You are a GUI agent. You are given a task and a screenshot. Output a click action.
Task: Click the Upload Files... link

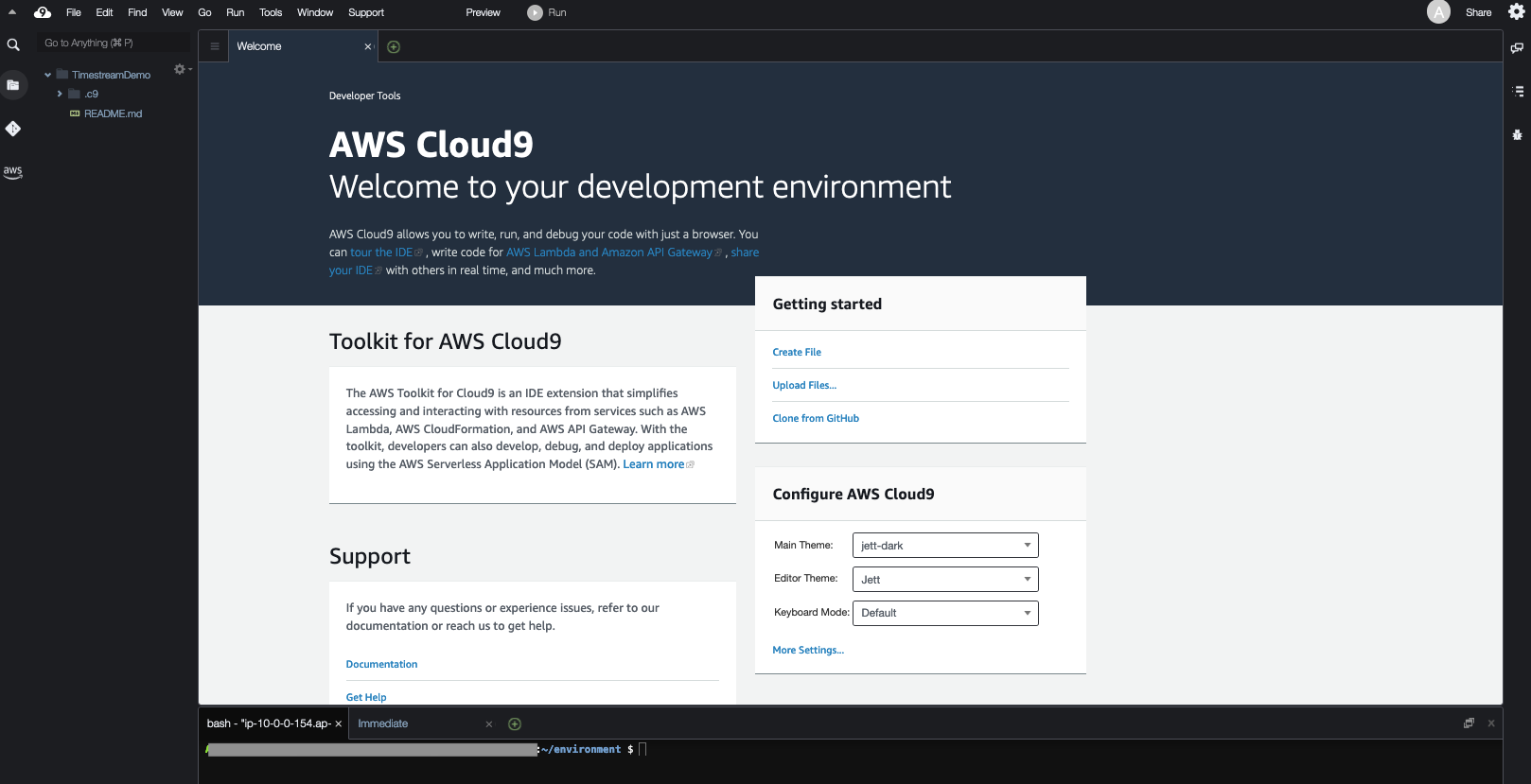click(x=804, y=386)
